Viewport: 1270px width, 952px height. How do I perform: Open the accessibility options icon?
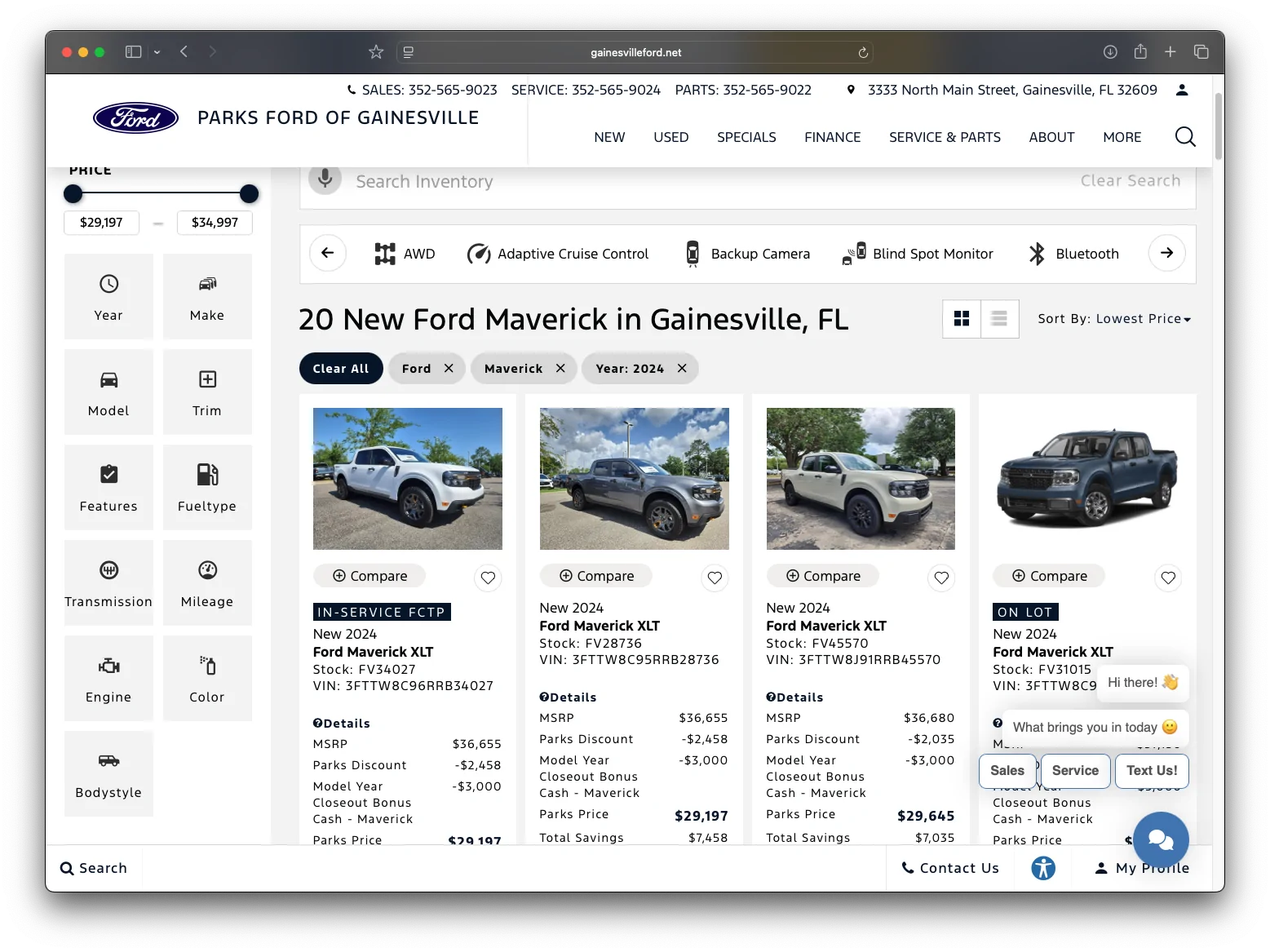coord(1042,868)
